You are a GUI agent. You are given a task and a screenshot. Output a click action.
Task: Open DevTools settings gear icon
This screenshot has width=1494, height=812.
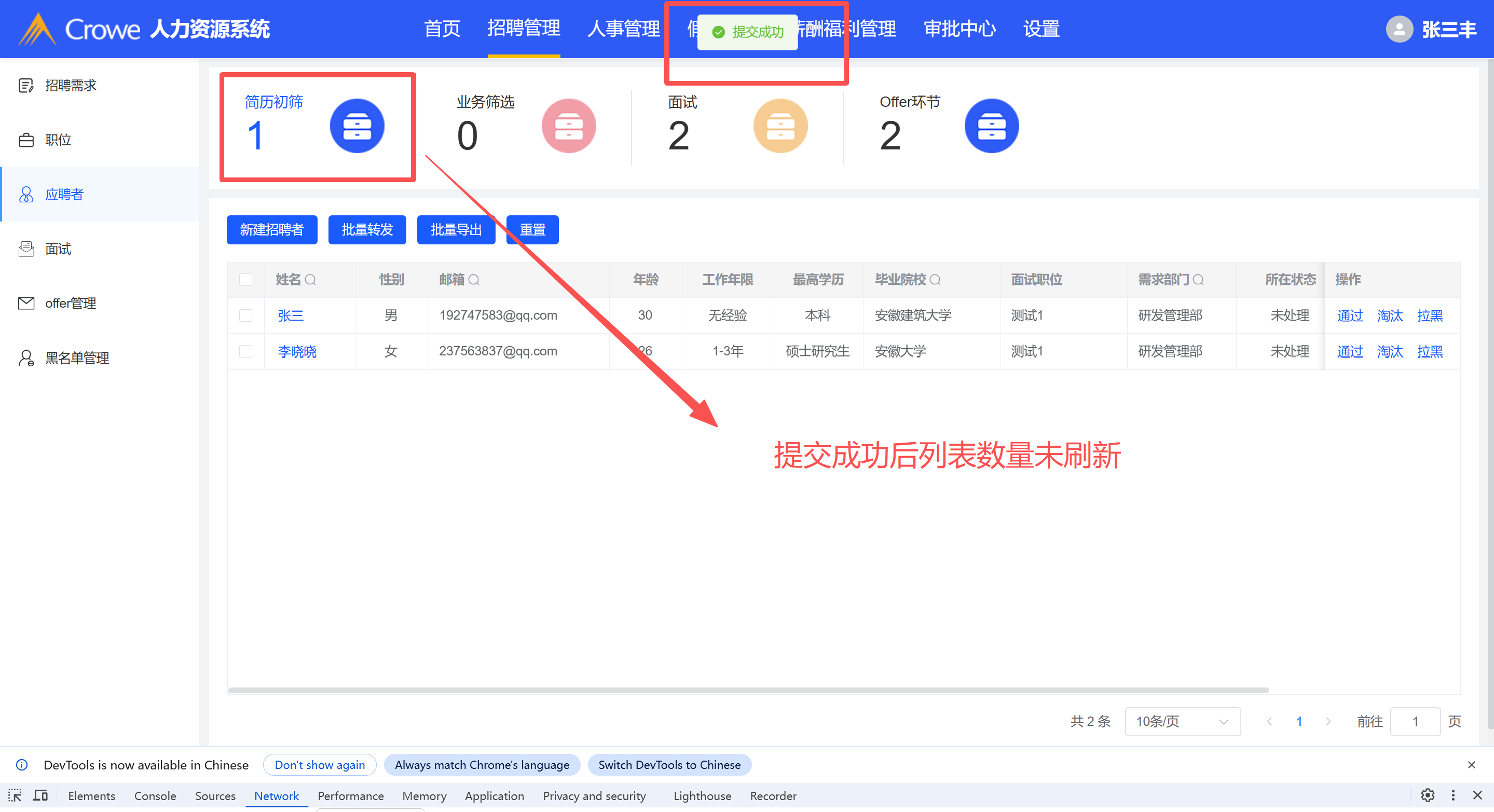coord(1427,795)
